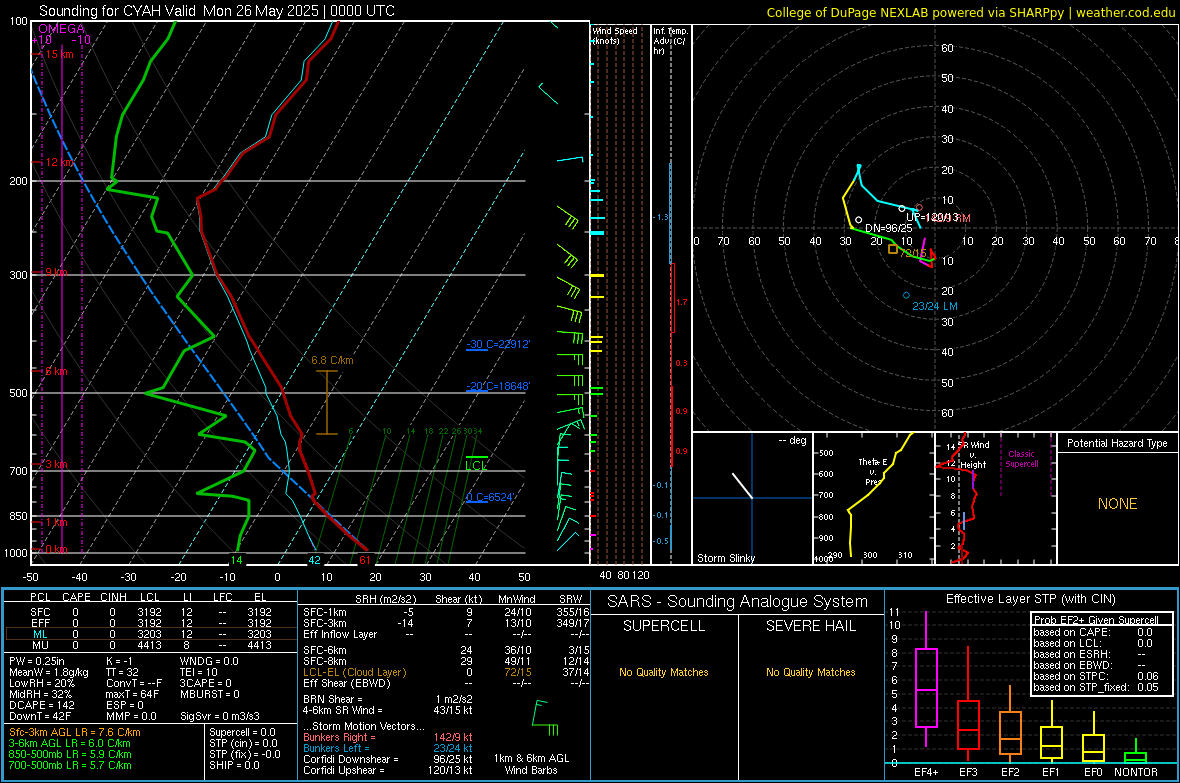Click the 'BRN Shear =' label

(333, 699)
